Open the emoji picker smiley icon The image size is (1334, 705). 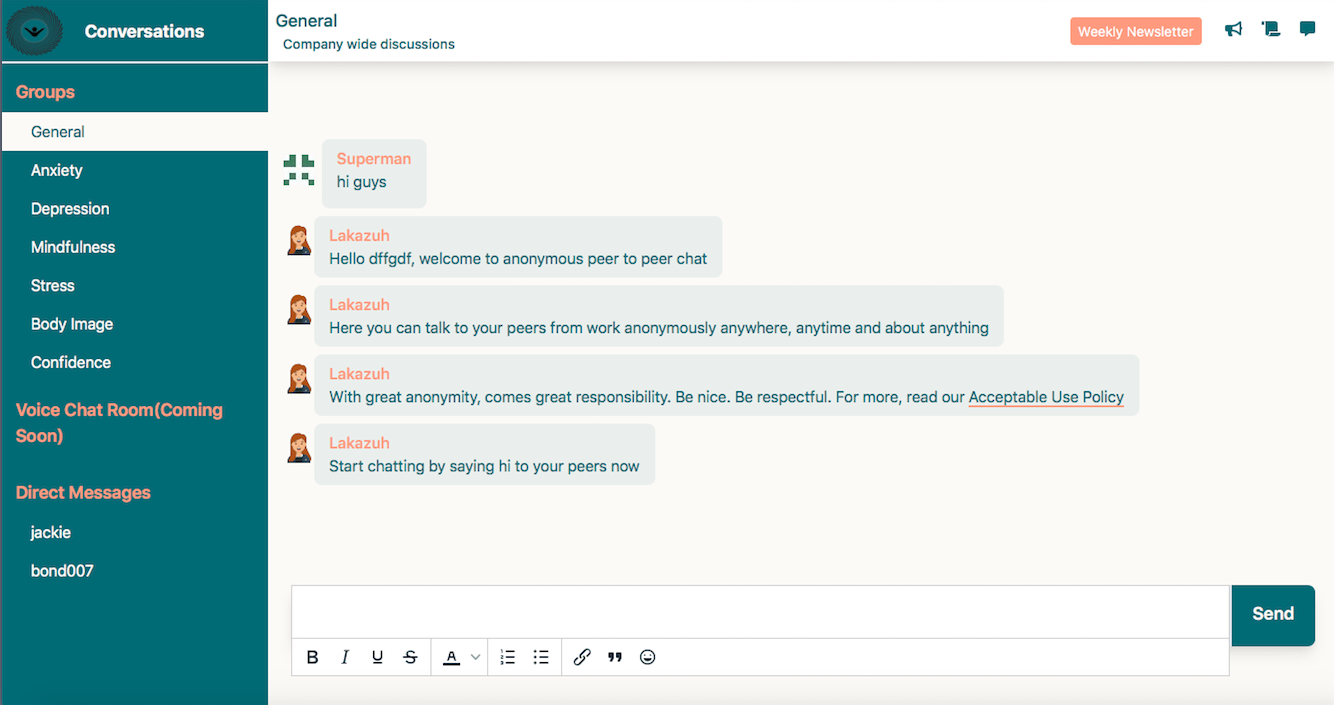pos(648,657)
